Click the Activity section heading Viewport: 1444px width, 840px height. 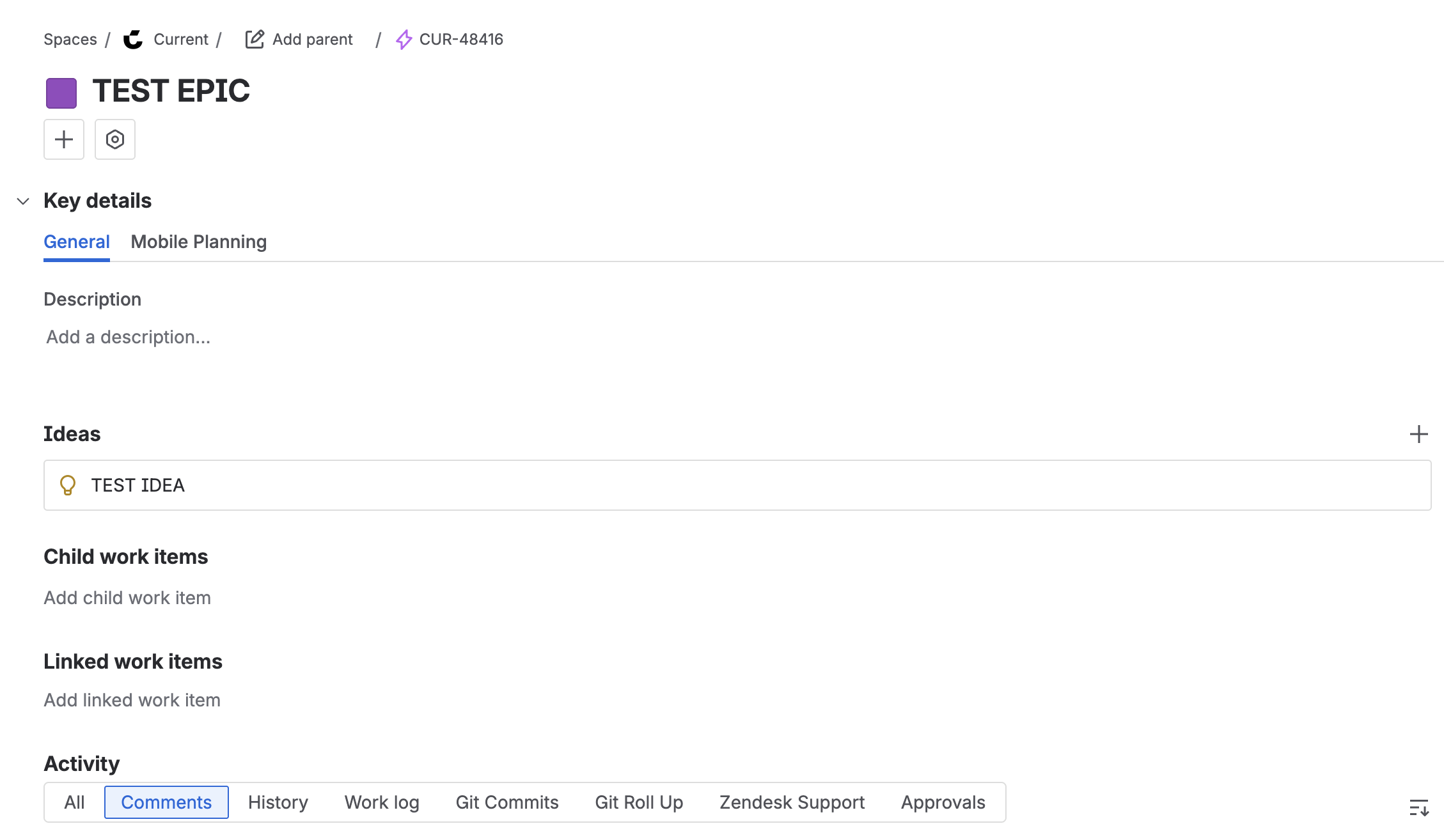pos(82,764)
